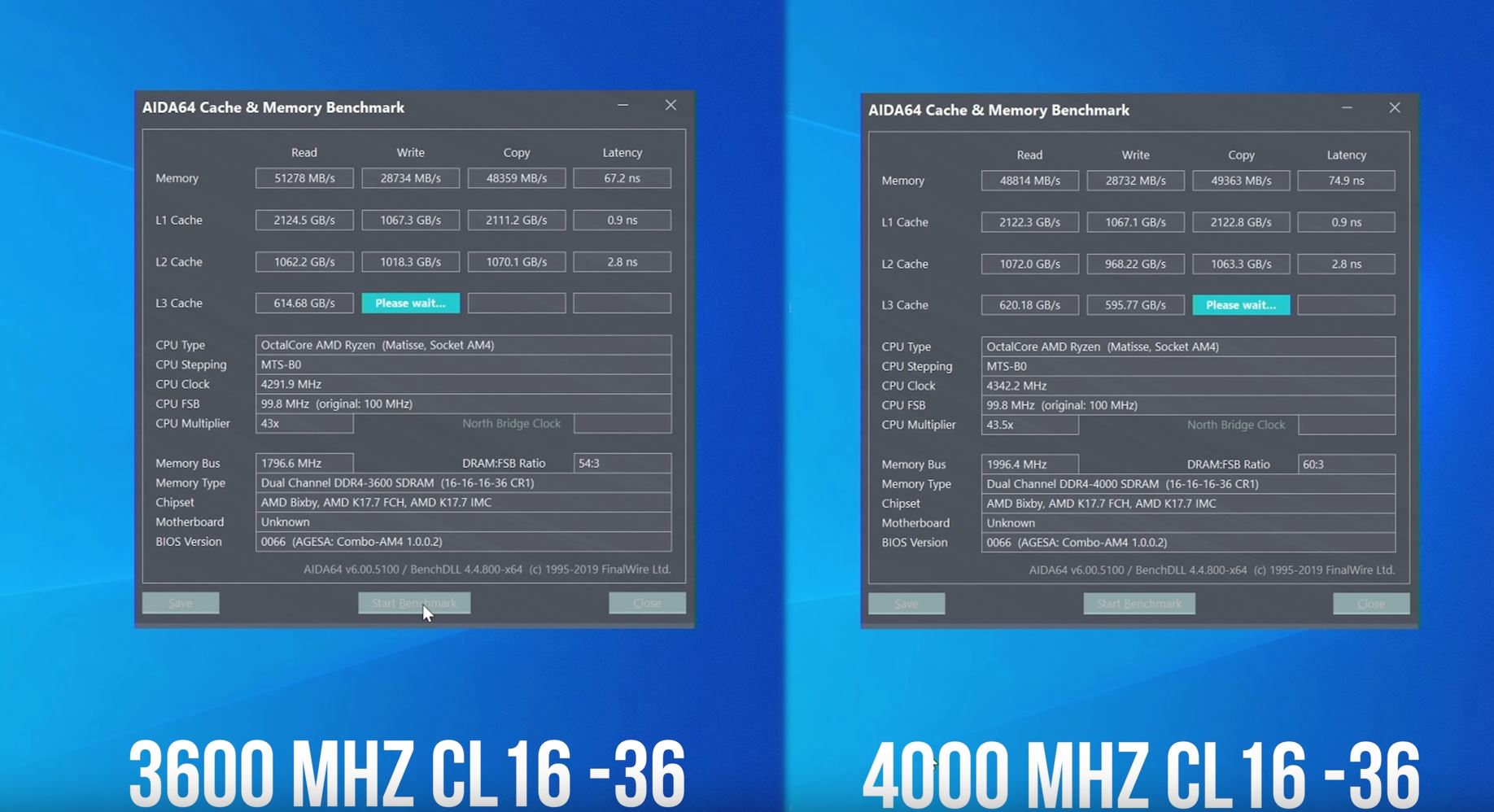Click the Memory Bus 1796.6 MHz field
This screenshot has width=1494, height=812.
point(304,464)
